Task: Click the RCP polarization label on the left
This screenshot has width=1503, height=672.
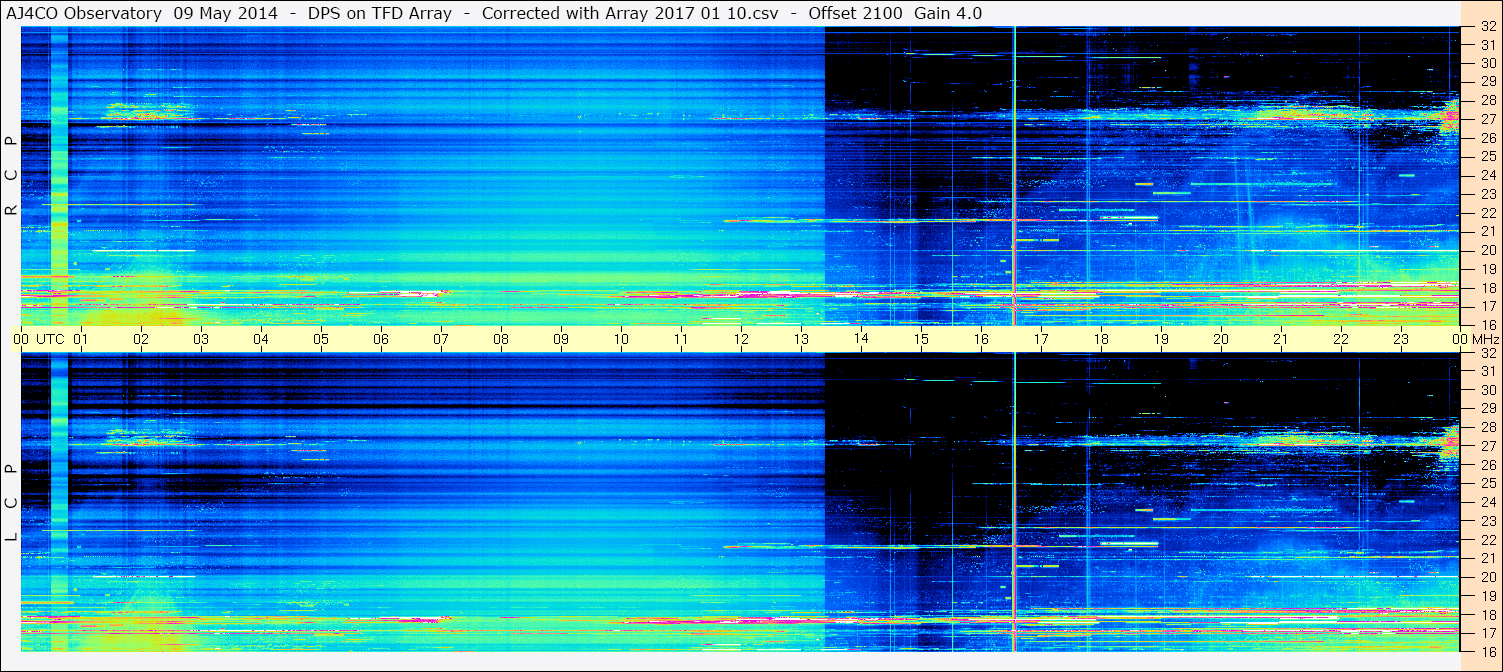Action: [11, 176]
